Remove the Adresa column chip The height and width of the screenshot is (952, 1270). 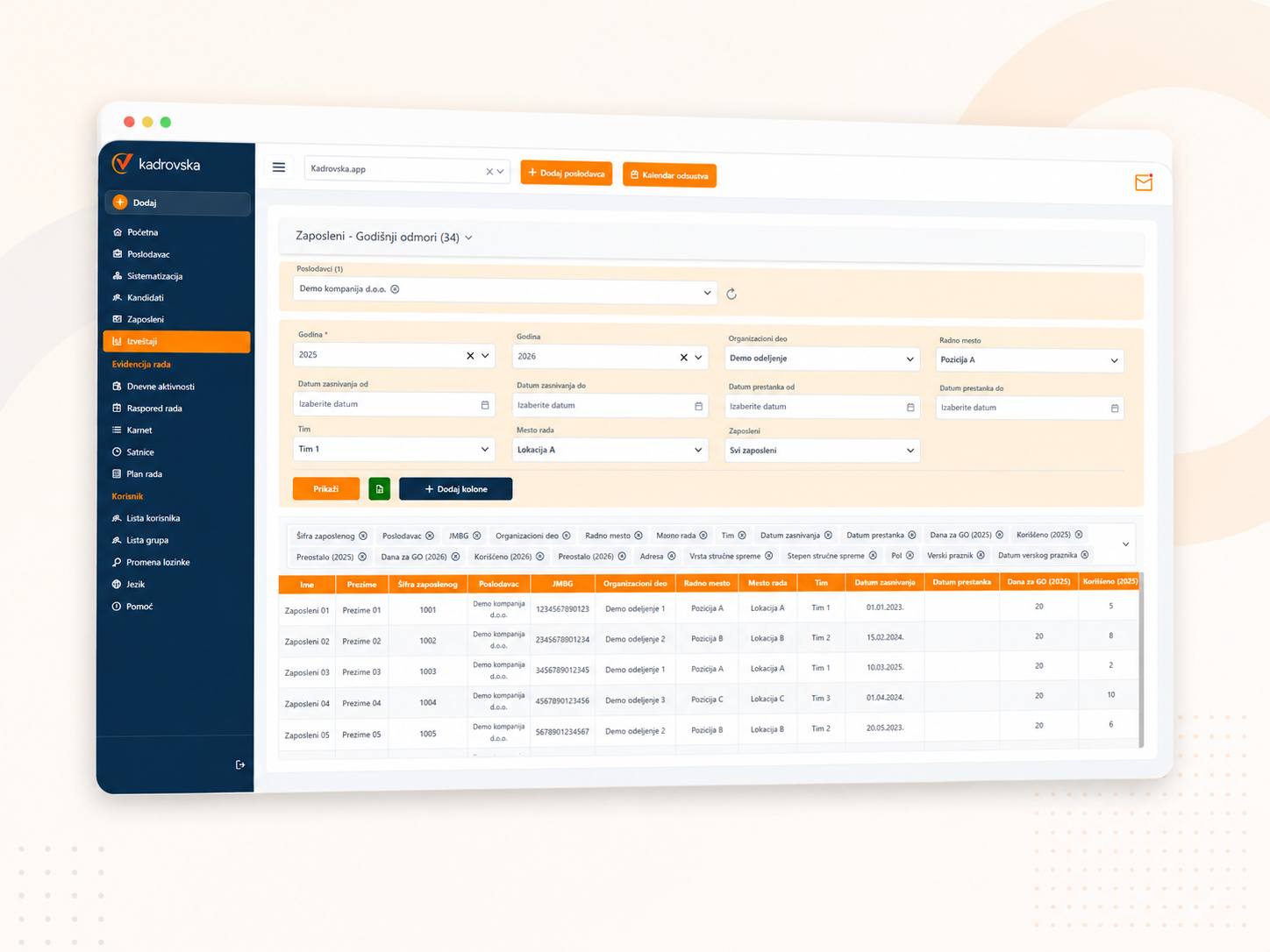672,556
